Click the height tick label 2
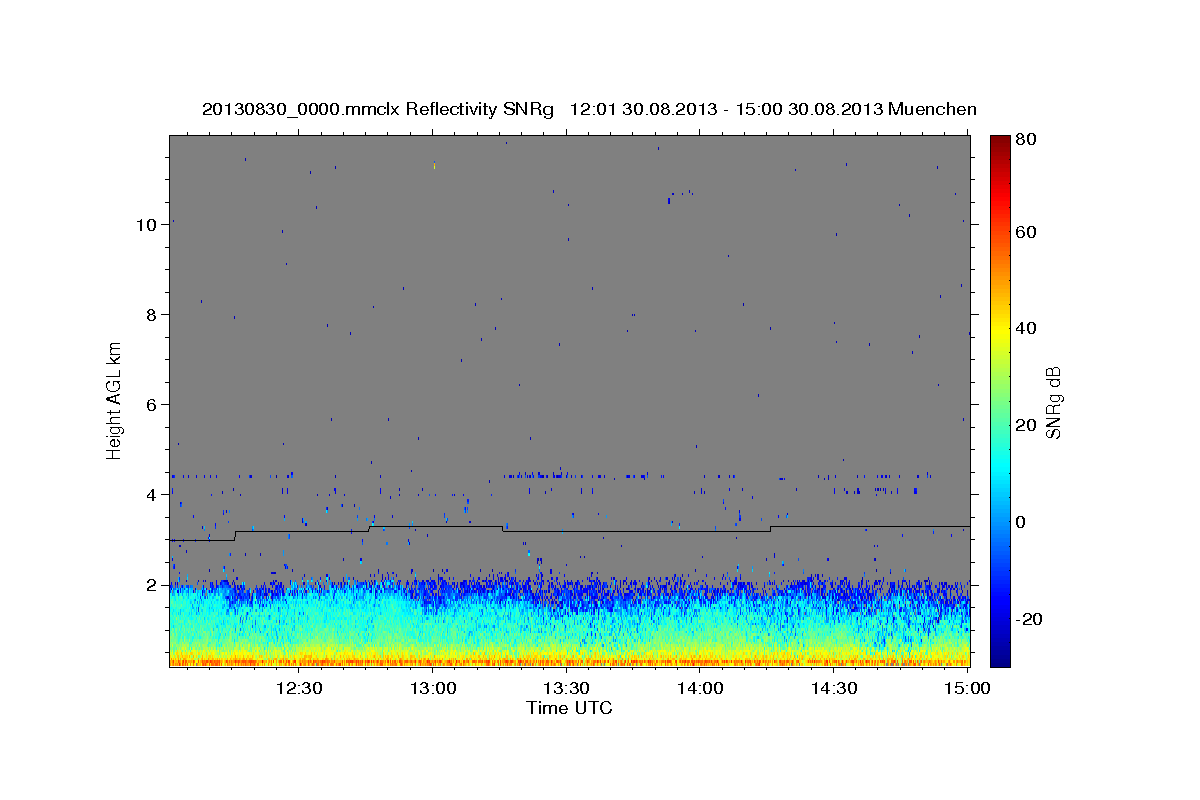The image size is (1200, 800). (152, 585)
